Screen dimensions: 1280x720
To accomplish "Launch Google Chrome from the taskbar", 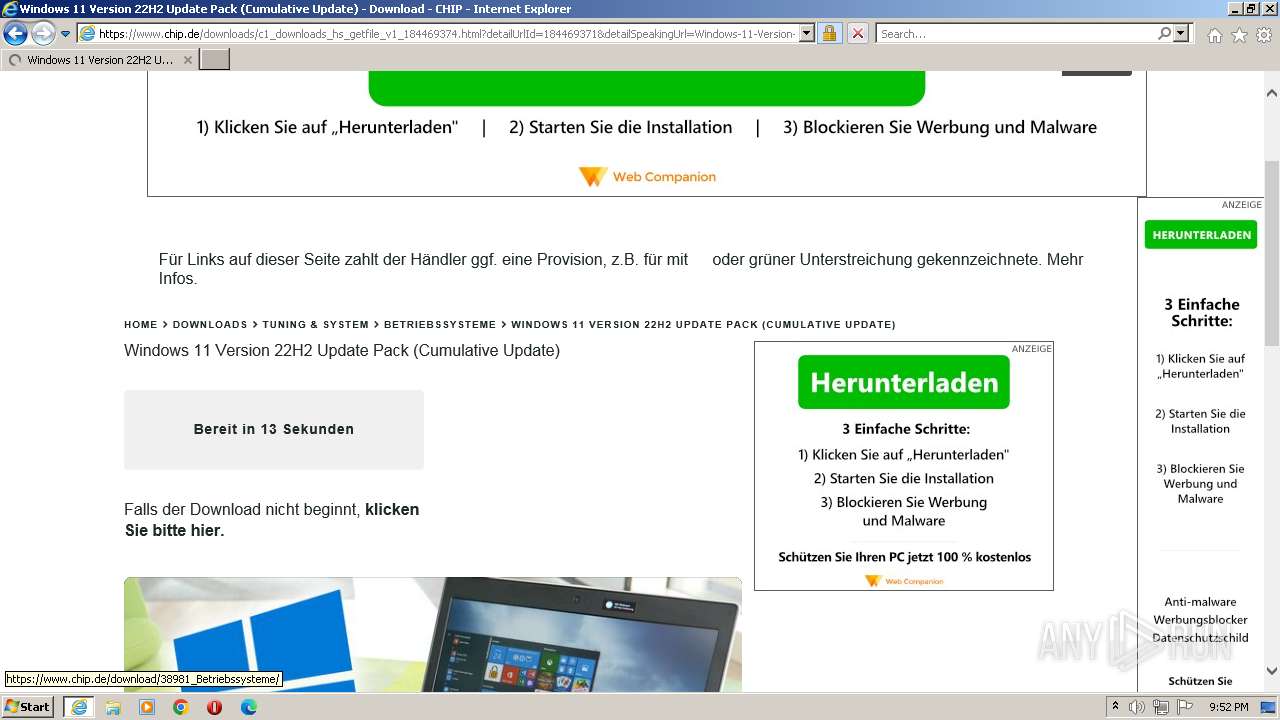I will pyautogui.click(x=181, y=707).
